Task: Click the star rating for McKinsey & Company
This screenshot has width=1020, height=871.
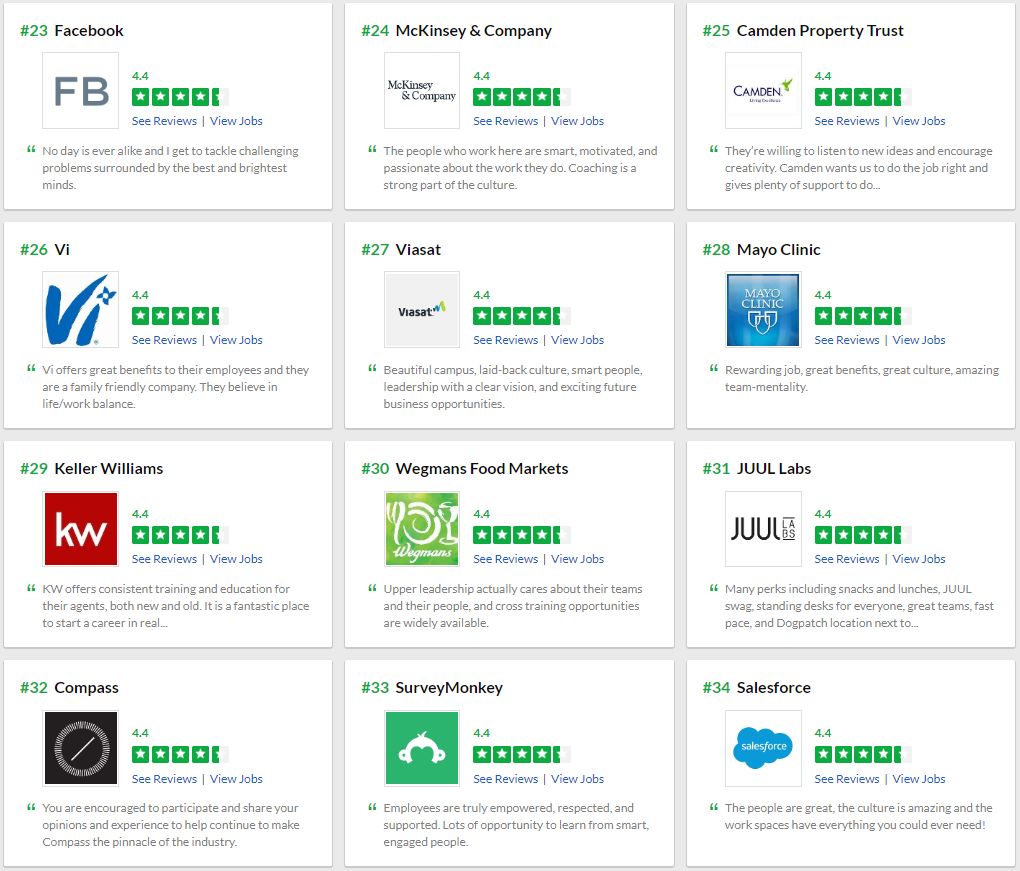Action: click(522, 97)
